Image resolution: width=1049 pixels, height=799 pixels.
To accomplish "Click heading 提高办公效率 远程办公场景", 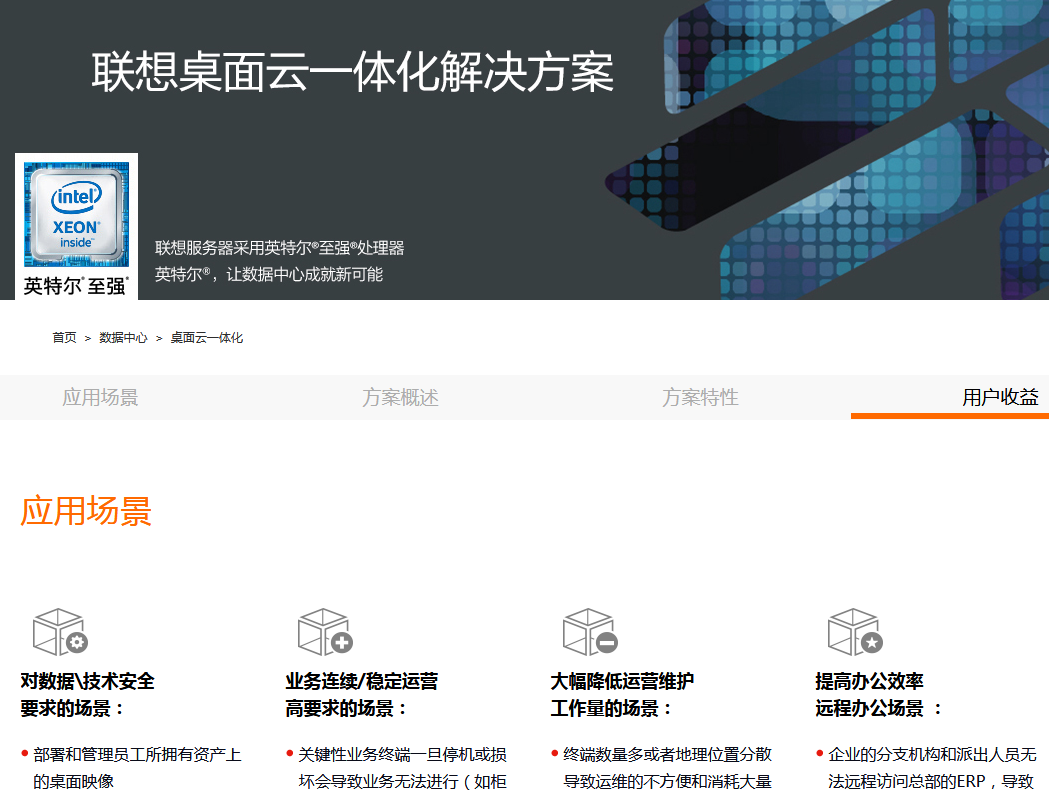I will point(878,695).
